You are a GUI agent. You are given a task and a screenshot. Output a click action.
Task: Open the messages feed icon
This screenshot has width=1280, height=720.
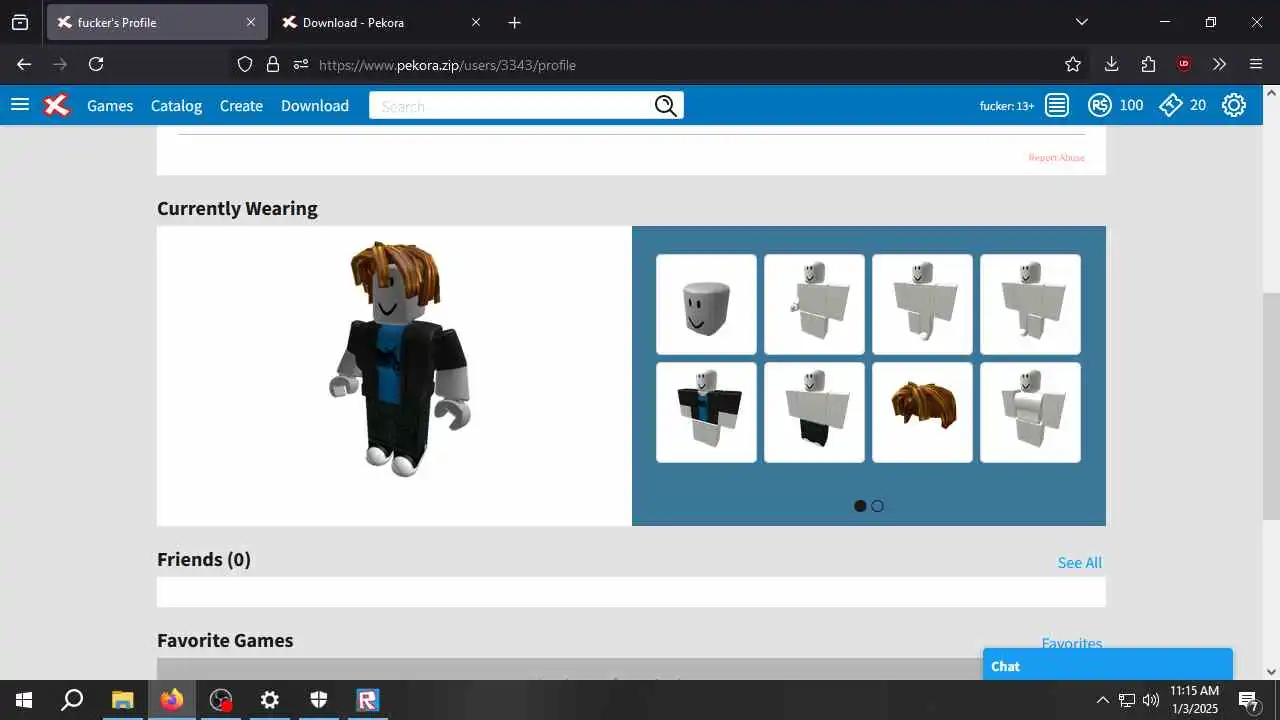click(1057, 105)
